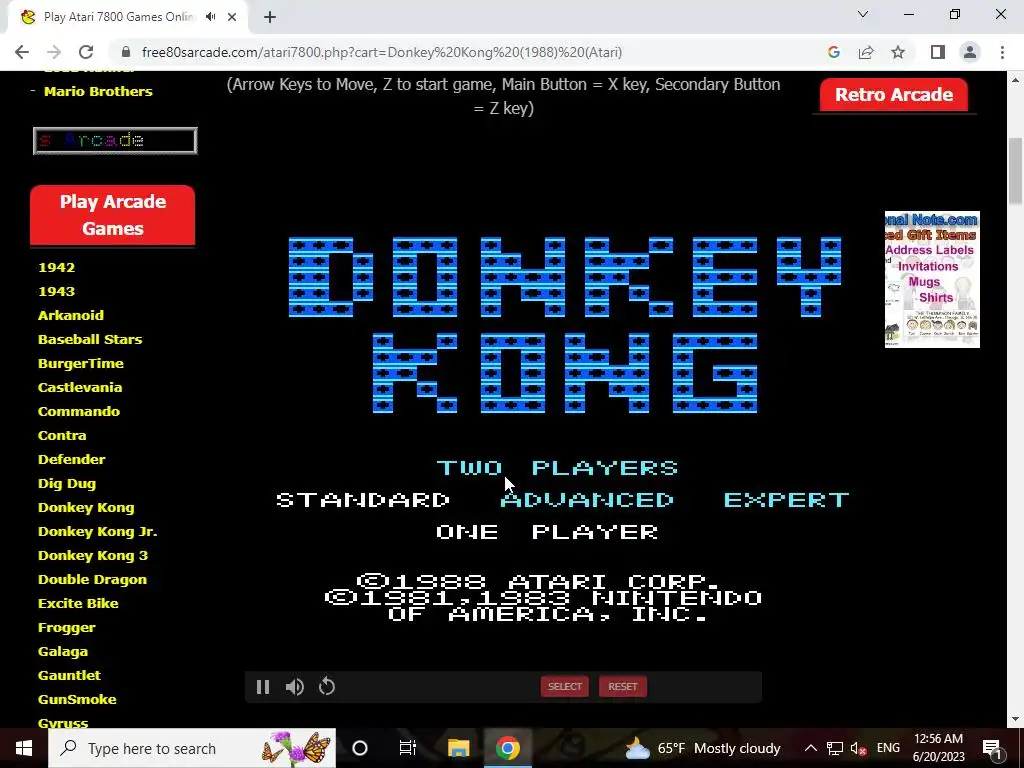The height and width of the screenshot is (768, 1024).
Task: Open the Defender link
Action: pos(72,459)
